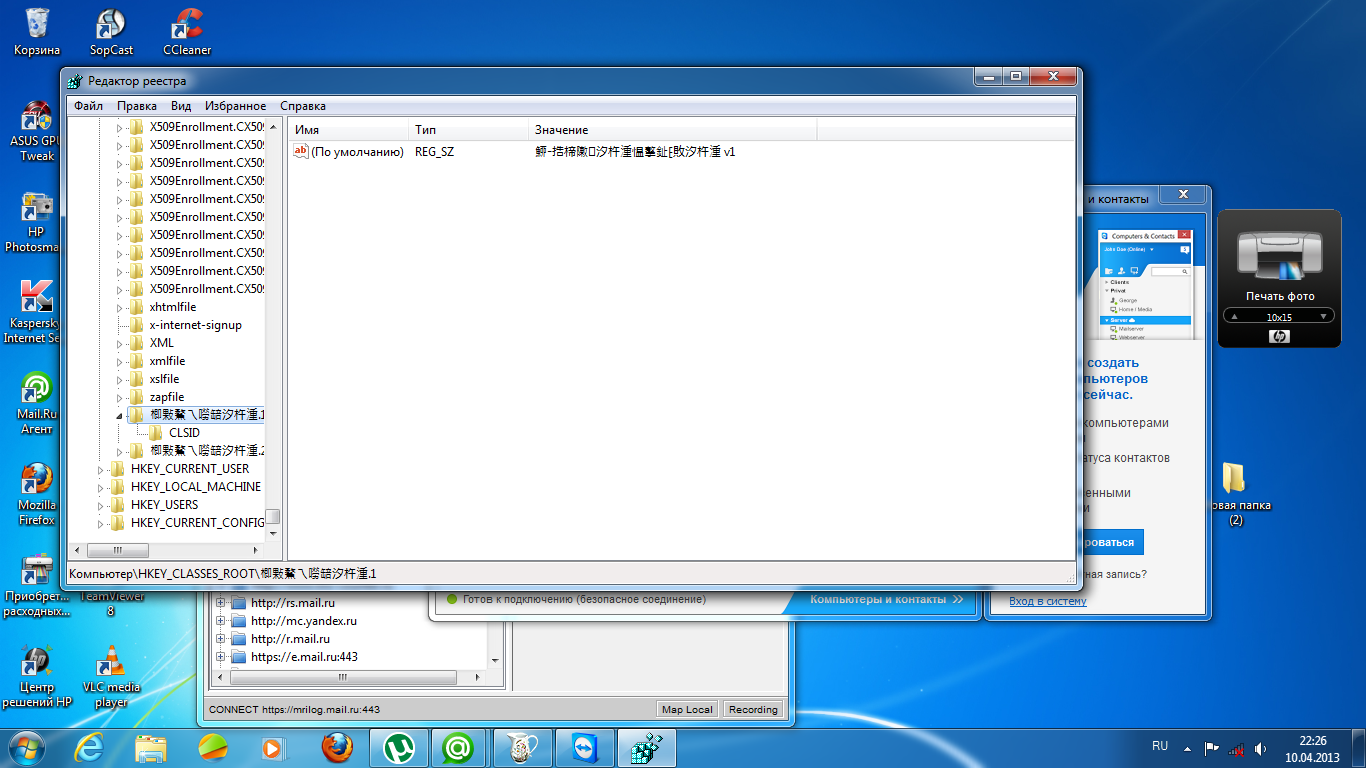The width and height of the screenshot is (1366, 768).
Task: Open the taskbar clock showing 22:26
Action: [1312, 749]
